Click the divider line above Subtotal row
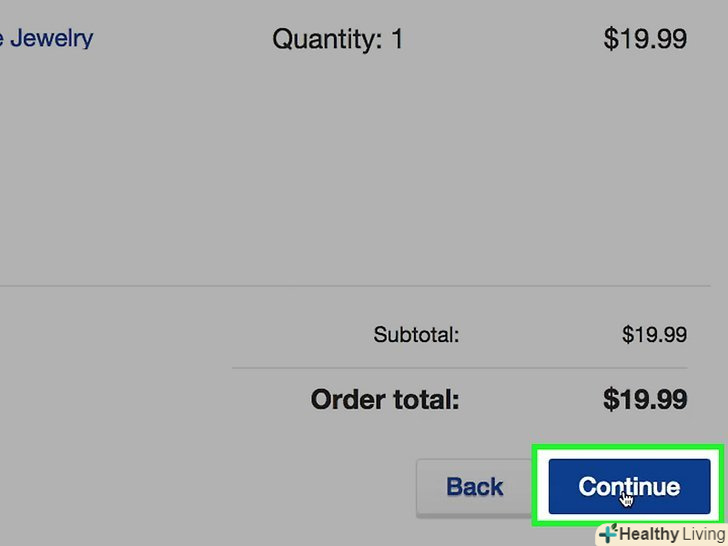The height and width of the screenshot is (546, 728). pyautogui.click(x=300, y=287)
